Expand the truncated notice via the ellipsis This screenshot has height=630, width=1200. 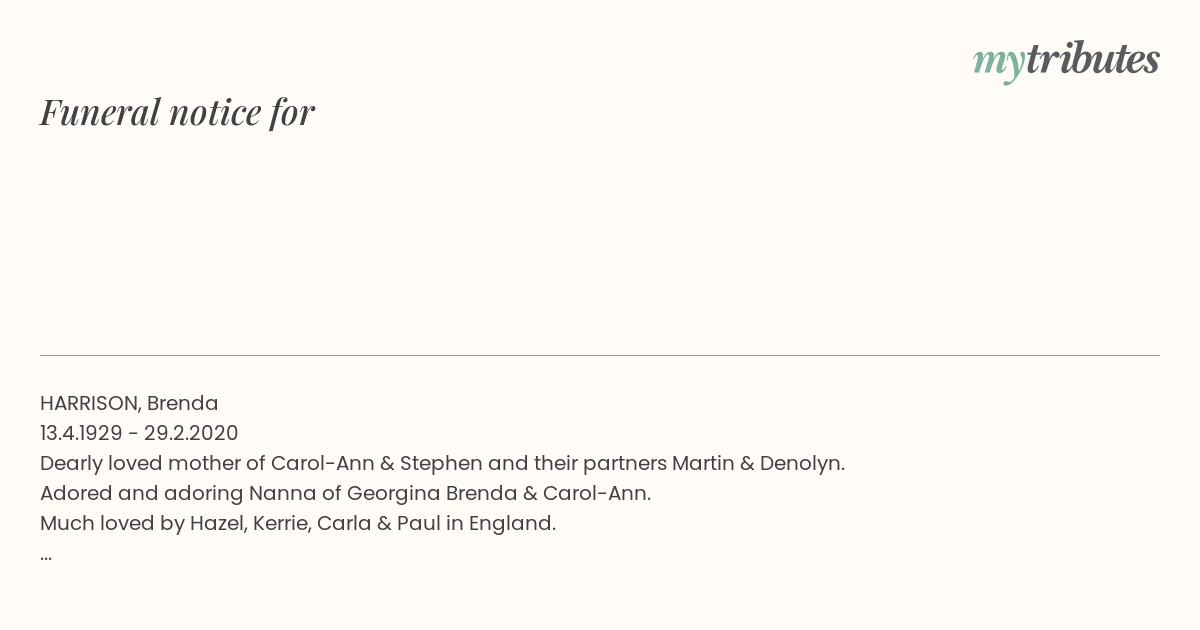46,555
